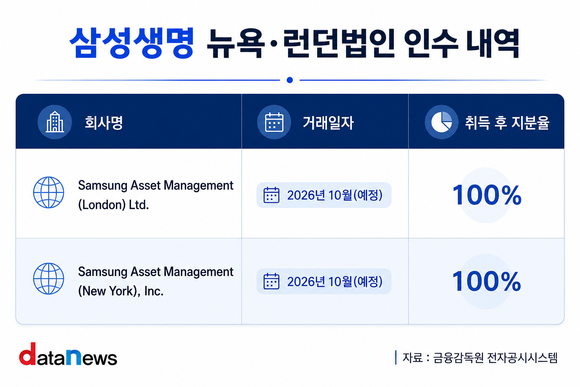
Task: Click the building icon beside 회사명
Action: pos(55,122)
